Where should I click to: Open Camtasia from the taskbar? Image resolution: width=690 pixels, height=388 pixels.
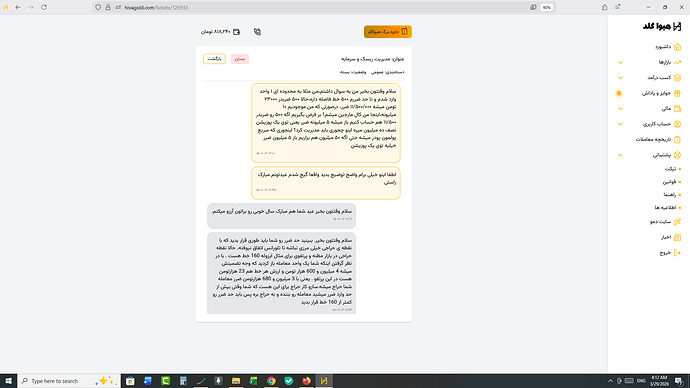[x=165, y=381]
